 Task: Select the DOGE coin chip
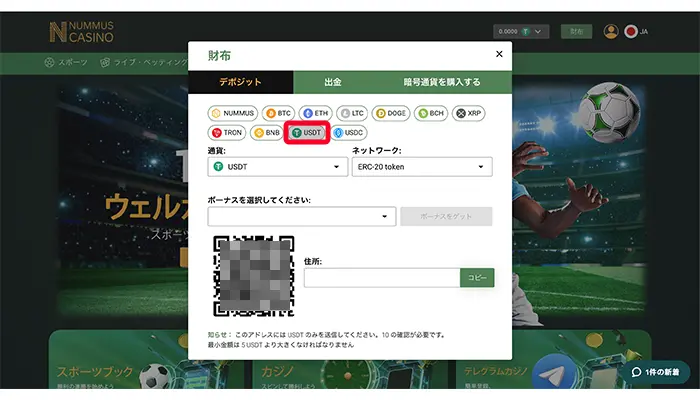[391, 114]
